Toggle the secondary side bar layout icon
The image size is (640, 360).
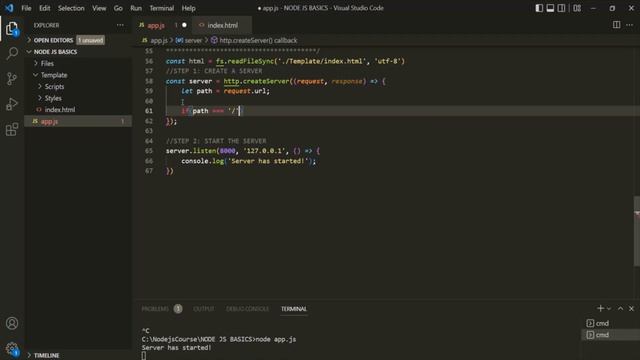point(562,8)
